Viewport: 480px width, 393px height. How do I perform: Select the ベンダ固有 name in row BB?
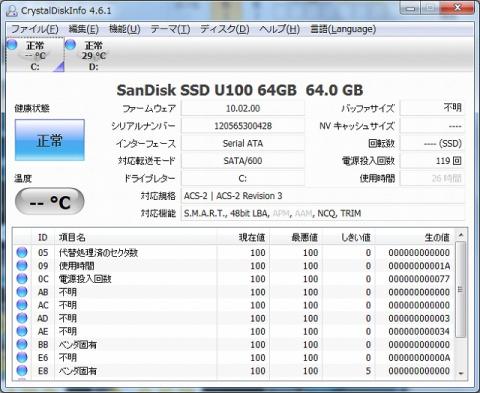coord(78,345)
